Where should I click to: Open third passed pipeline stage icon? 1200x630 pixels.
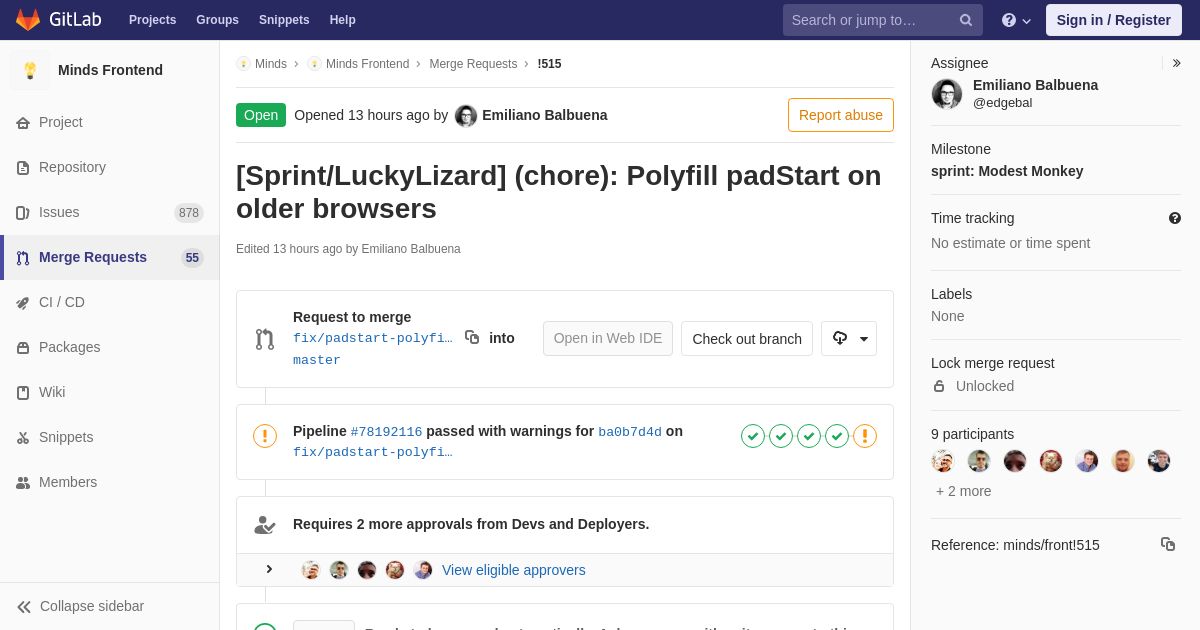(x=809, y=436)
